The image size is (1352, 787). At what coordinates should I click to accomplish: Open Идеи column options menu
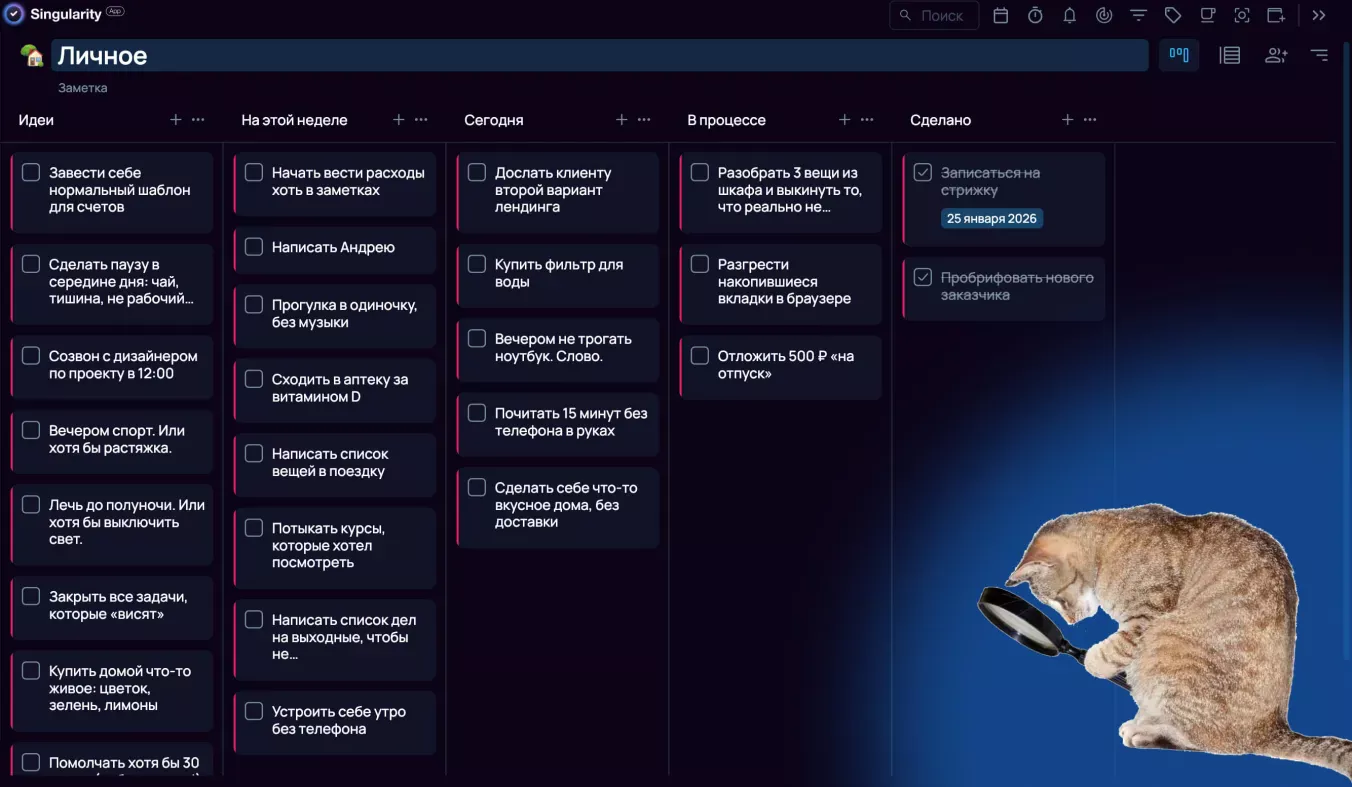(198, 120)
